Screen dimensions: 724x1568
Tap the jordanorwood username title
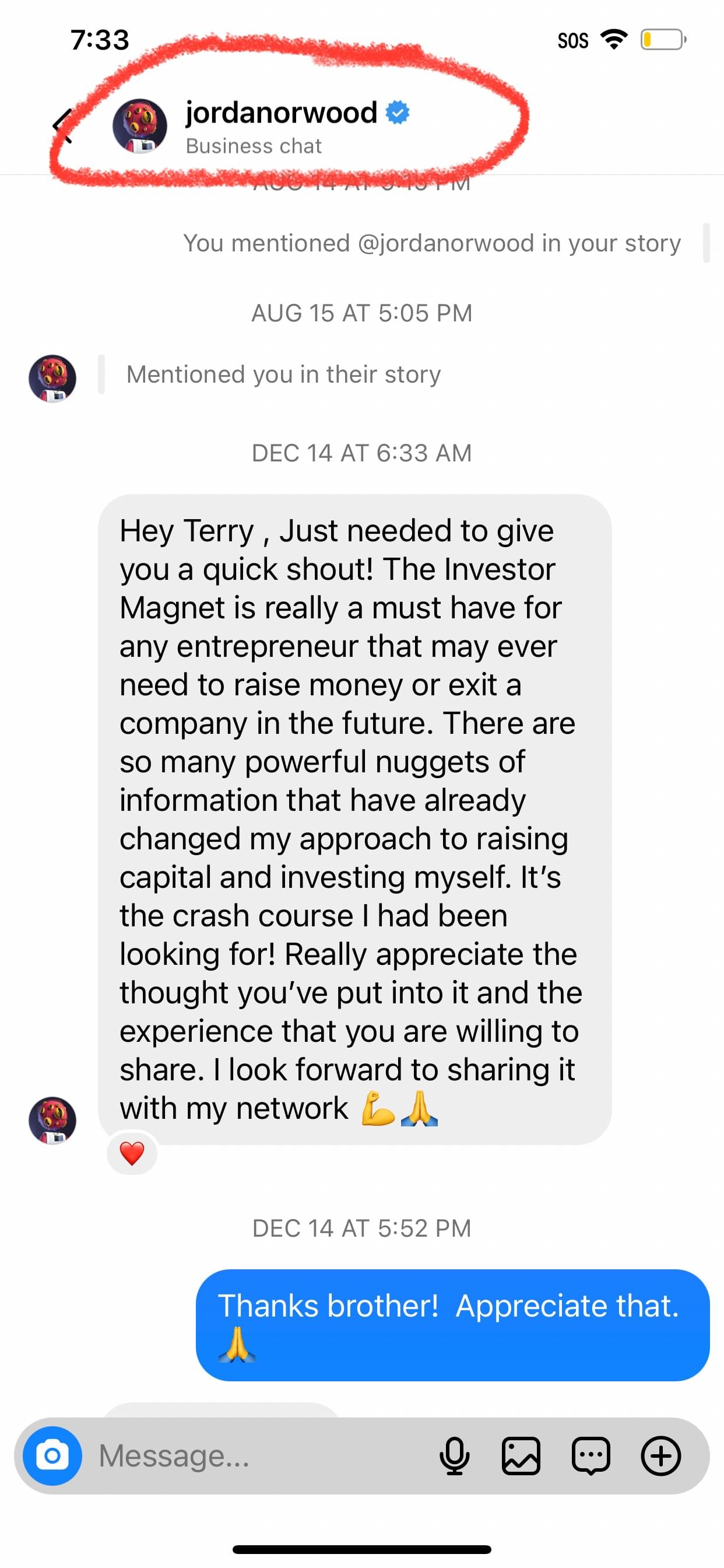[281, 113]
